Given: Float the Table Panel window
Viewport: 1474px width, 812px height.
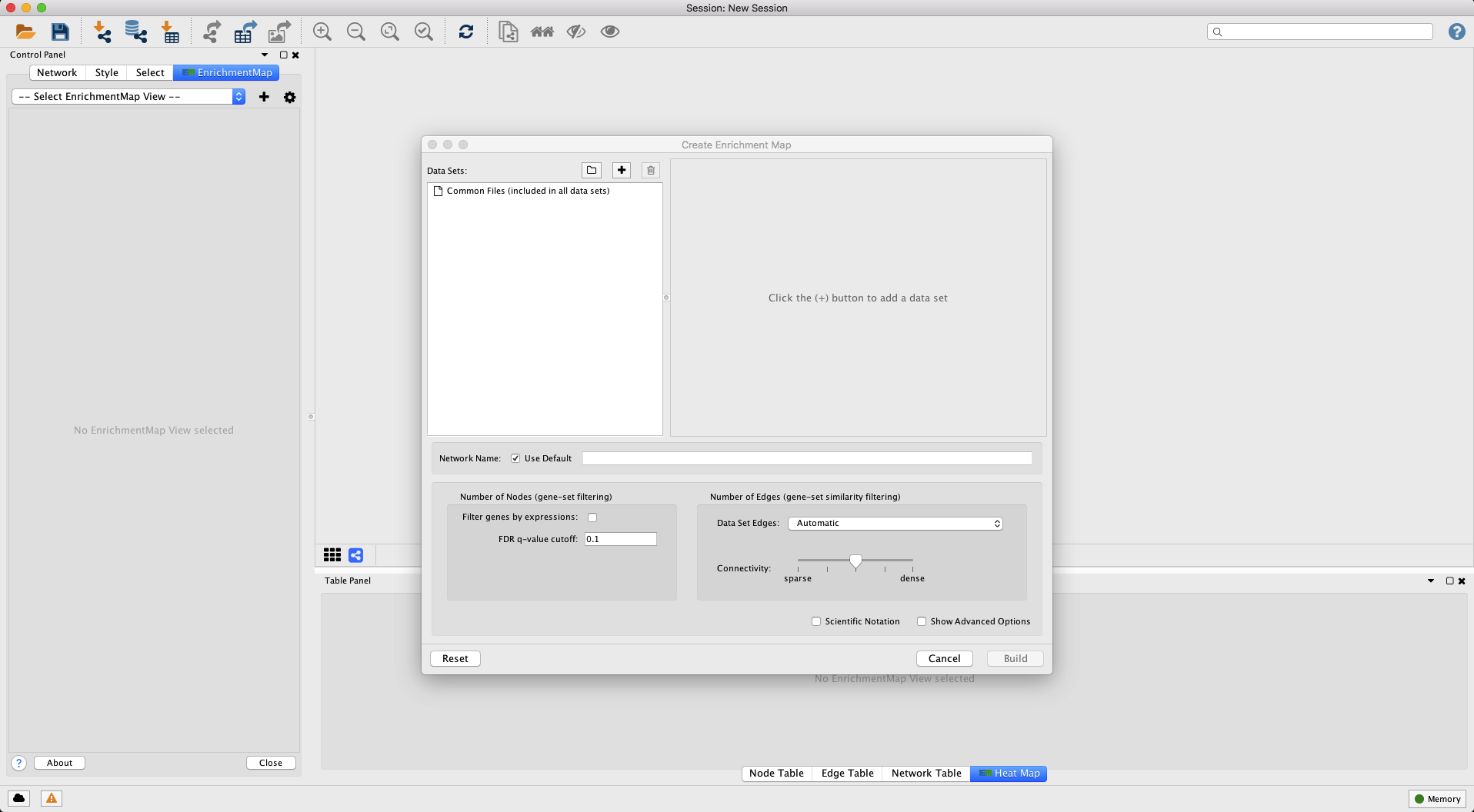Looking at the screenshot, I should click(1449, 581).
